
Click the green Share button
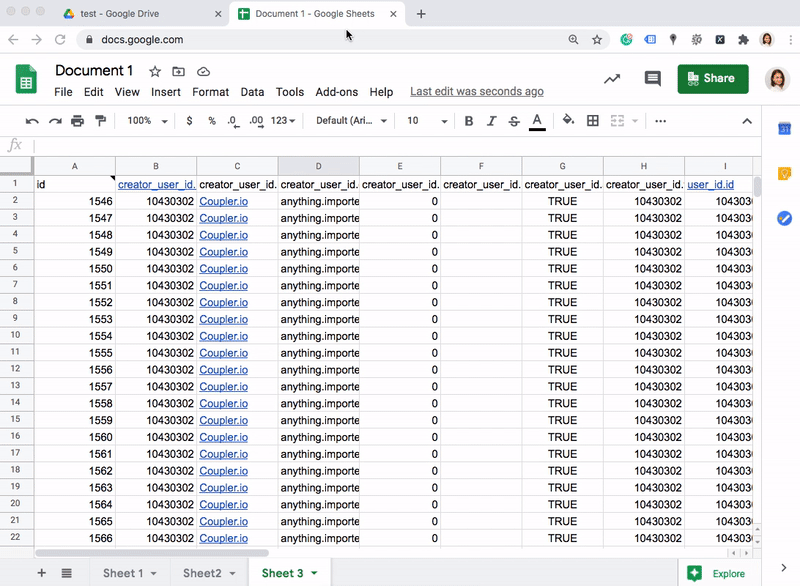pyautogui.click(x=713, y=79)
